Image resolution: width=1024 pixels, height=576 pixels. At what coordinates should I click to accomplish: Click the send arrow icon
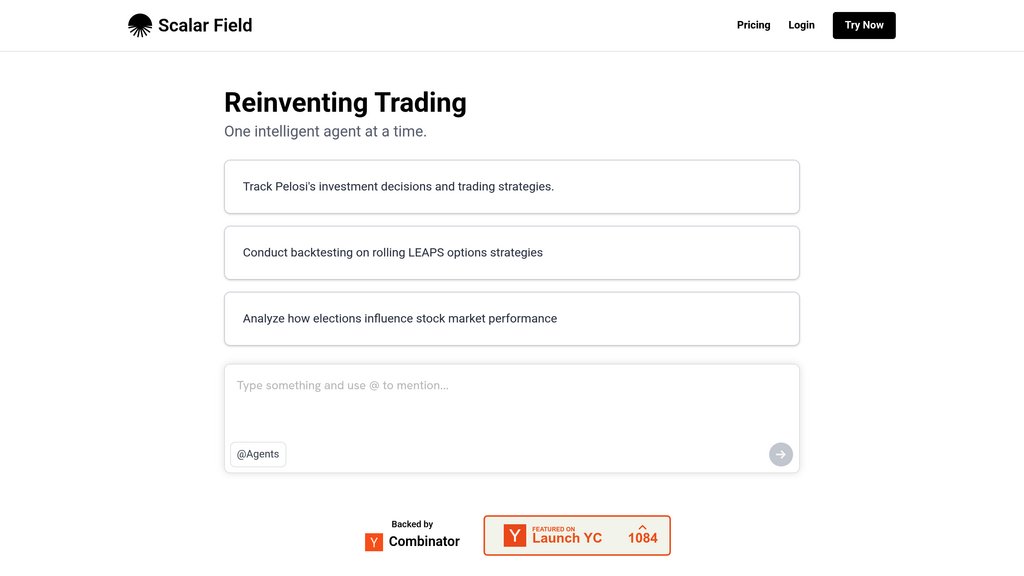pos(780,454)
